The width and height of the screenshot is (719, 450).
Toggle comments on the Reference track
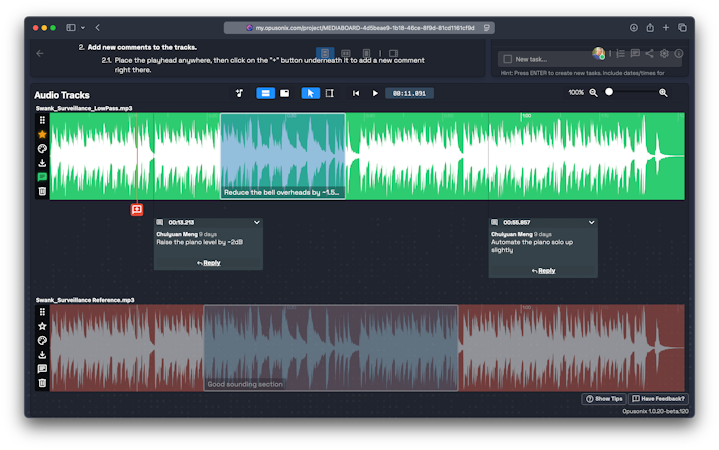point(42,369)
